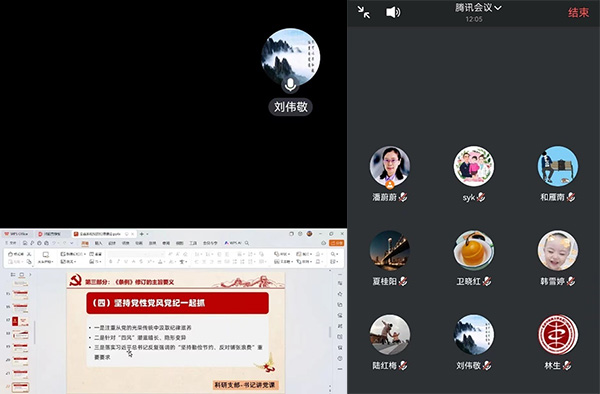
Task: End the meeting with 结束
Action: click(x=578, y=12)
